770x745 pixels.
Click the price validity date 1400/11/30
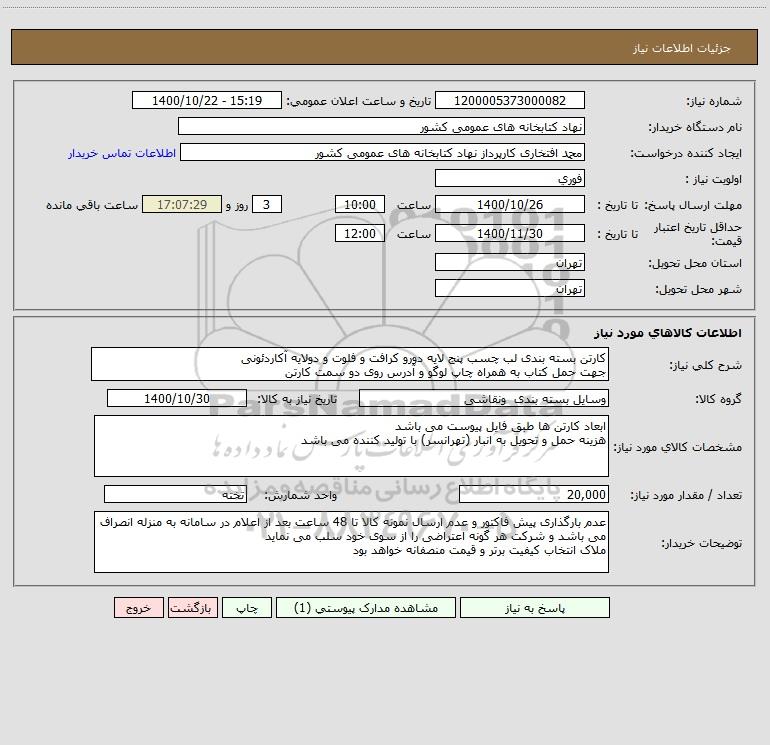click(x=510, y=233)
